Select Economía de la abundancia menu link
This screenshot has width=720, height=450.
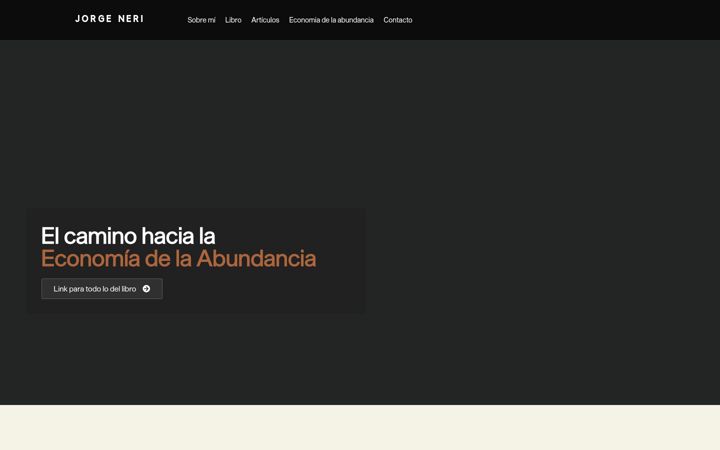click(x=331, y=20)
